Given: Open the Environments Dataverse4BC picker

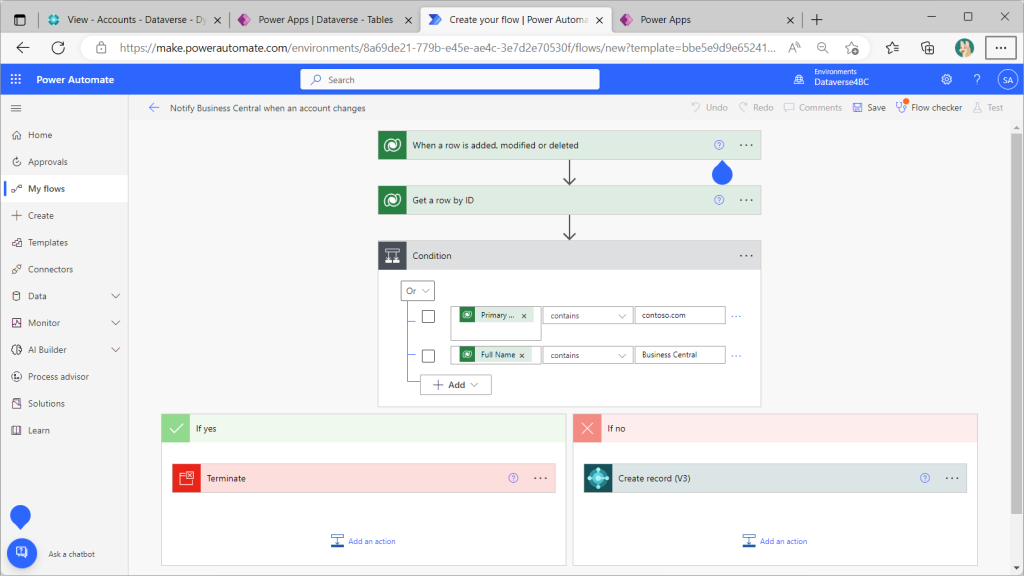Looking at the screenshot, I should point(831,78).
